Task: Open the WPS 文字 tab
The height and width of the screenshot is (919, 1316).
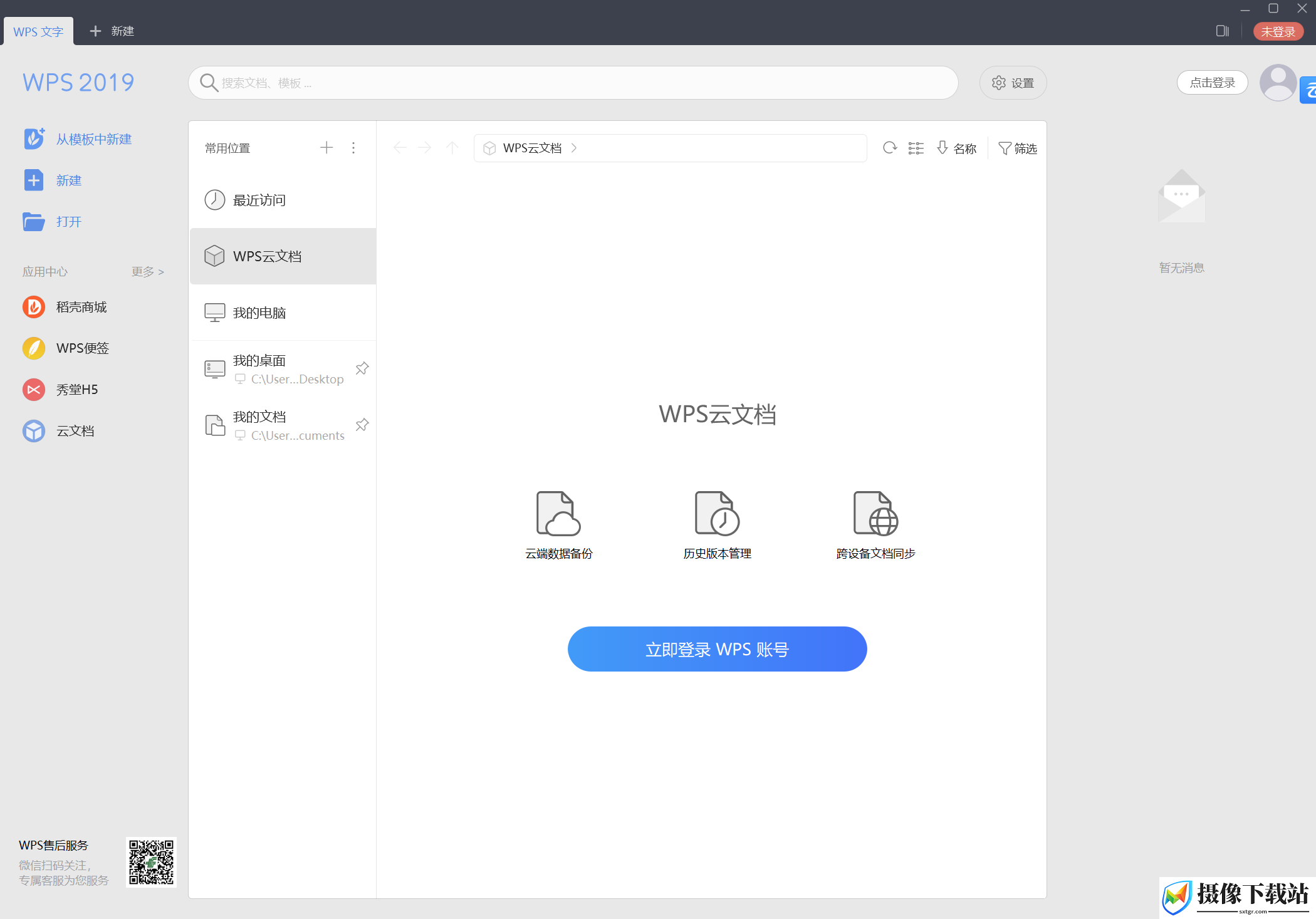Action: [38, 31]
